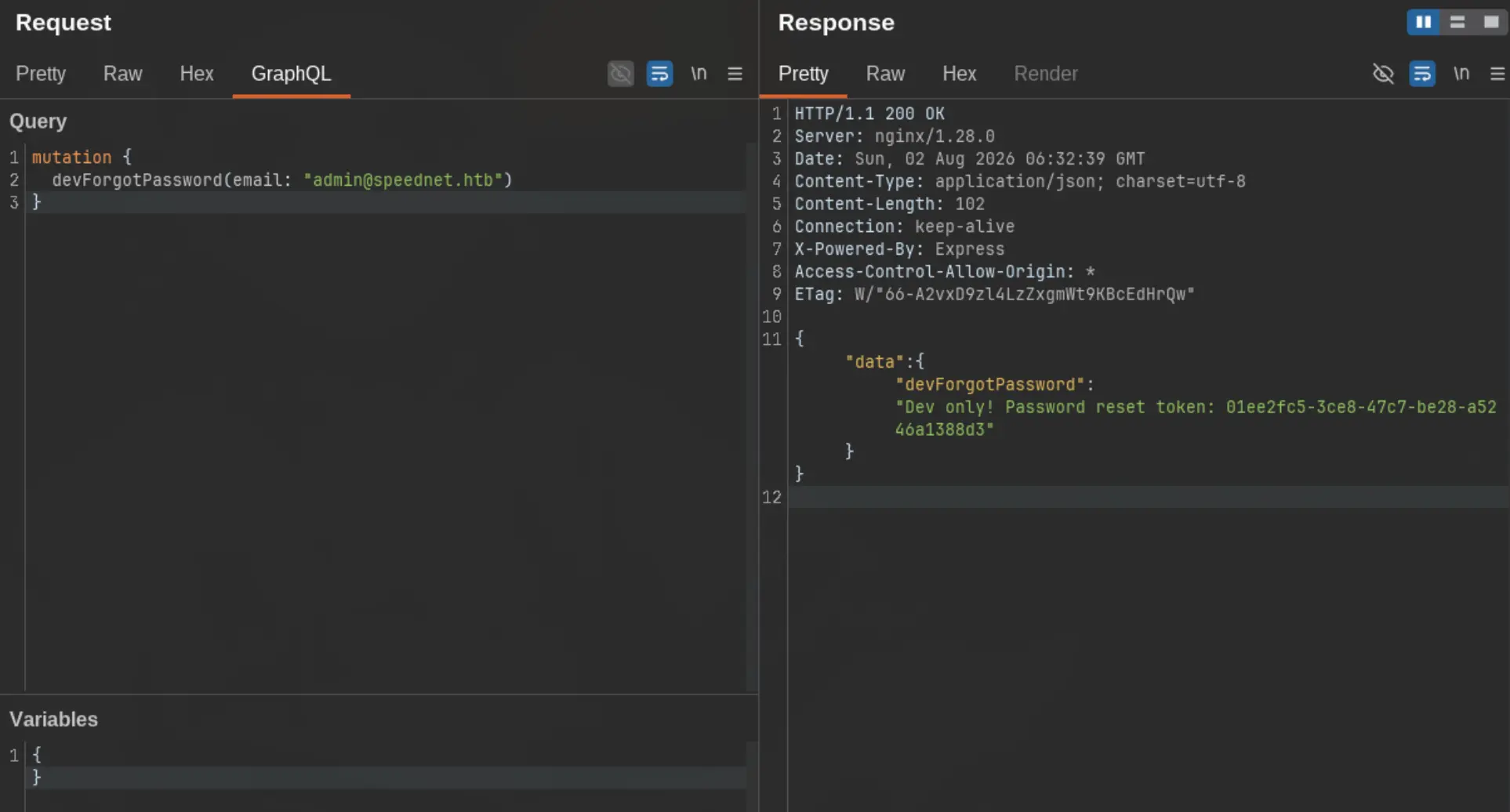Select top-bottom stacked layout icon

point(1457,22)
